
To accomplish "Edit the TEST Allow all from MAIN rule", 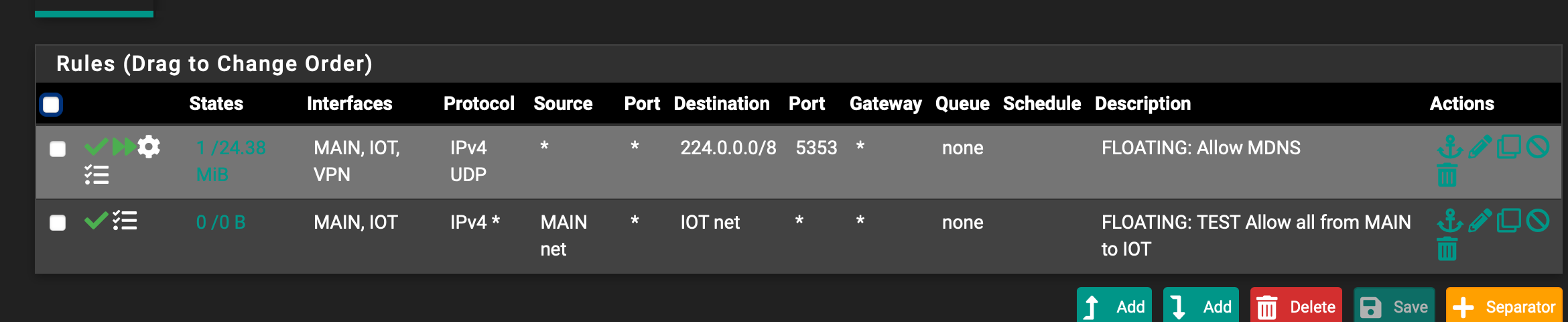I will pos(1480,221).
